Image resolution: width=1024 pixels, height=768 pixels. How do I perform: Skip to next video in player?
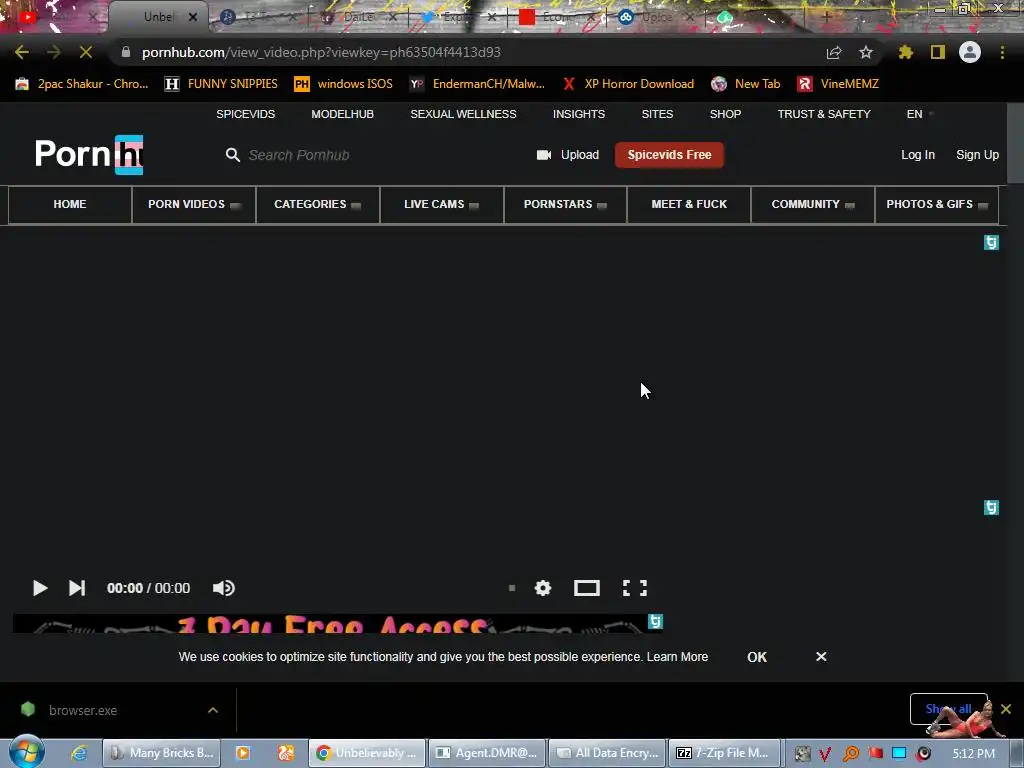[77, 588]
